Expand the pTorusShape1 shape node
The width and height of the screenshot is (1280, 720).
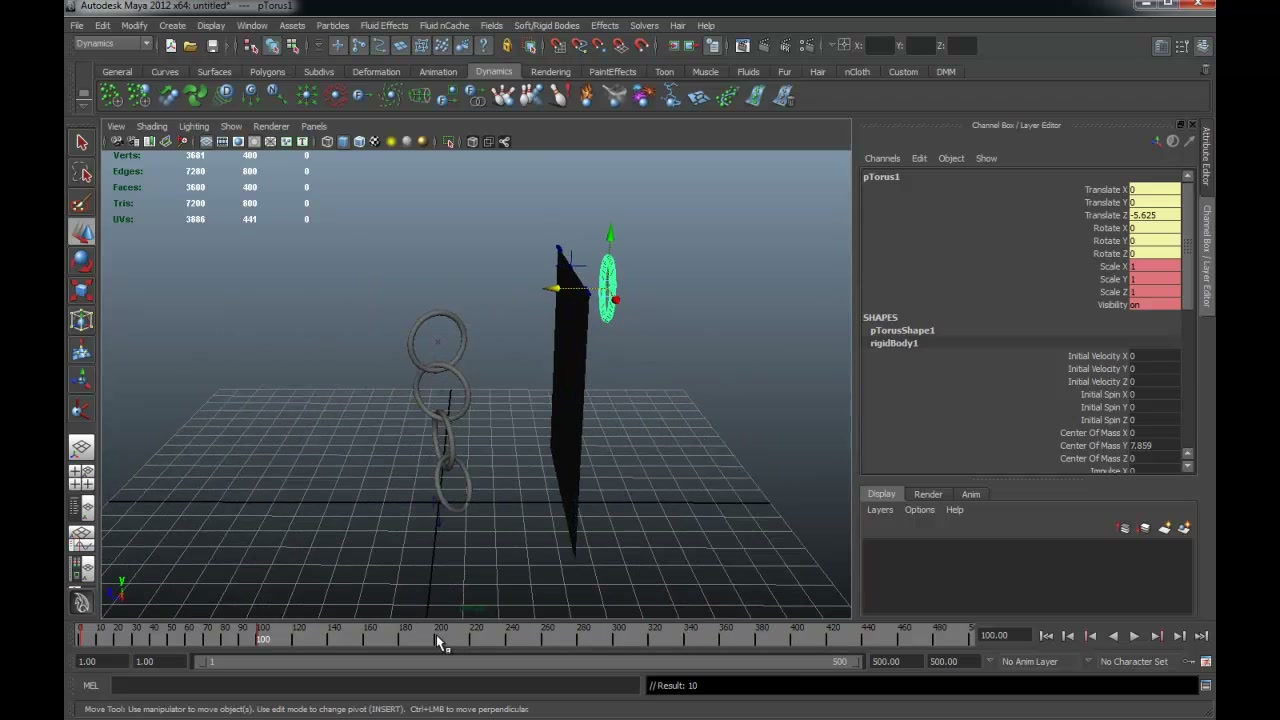click(902, 330)
